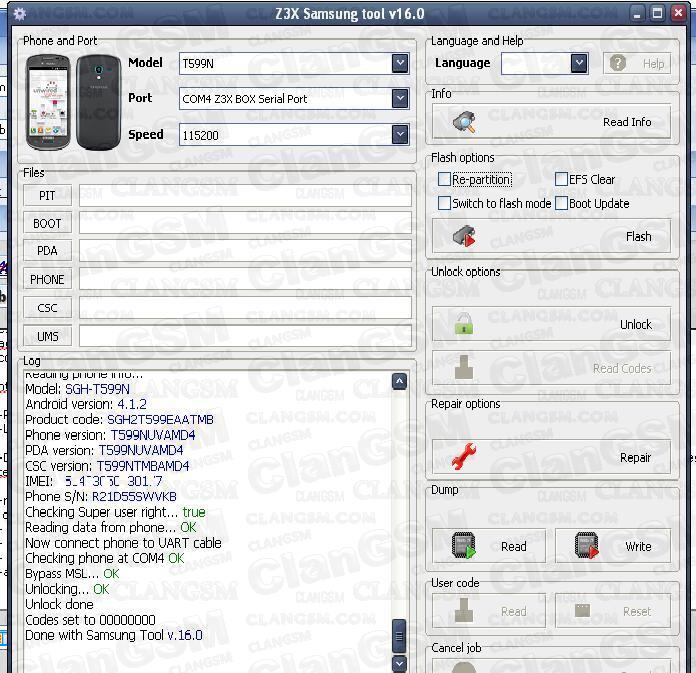The width and height of the screenshot is (696, 673).
Task: Click the front view phone image
Action: coord(48,102)
